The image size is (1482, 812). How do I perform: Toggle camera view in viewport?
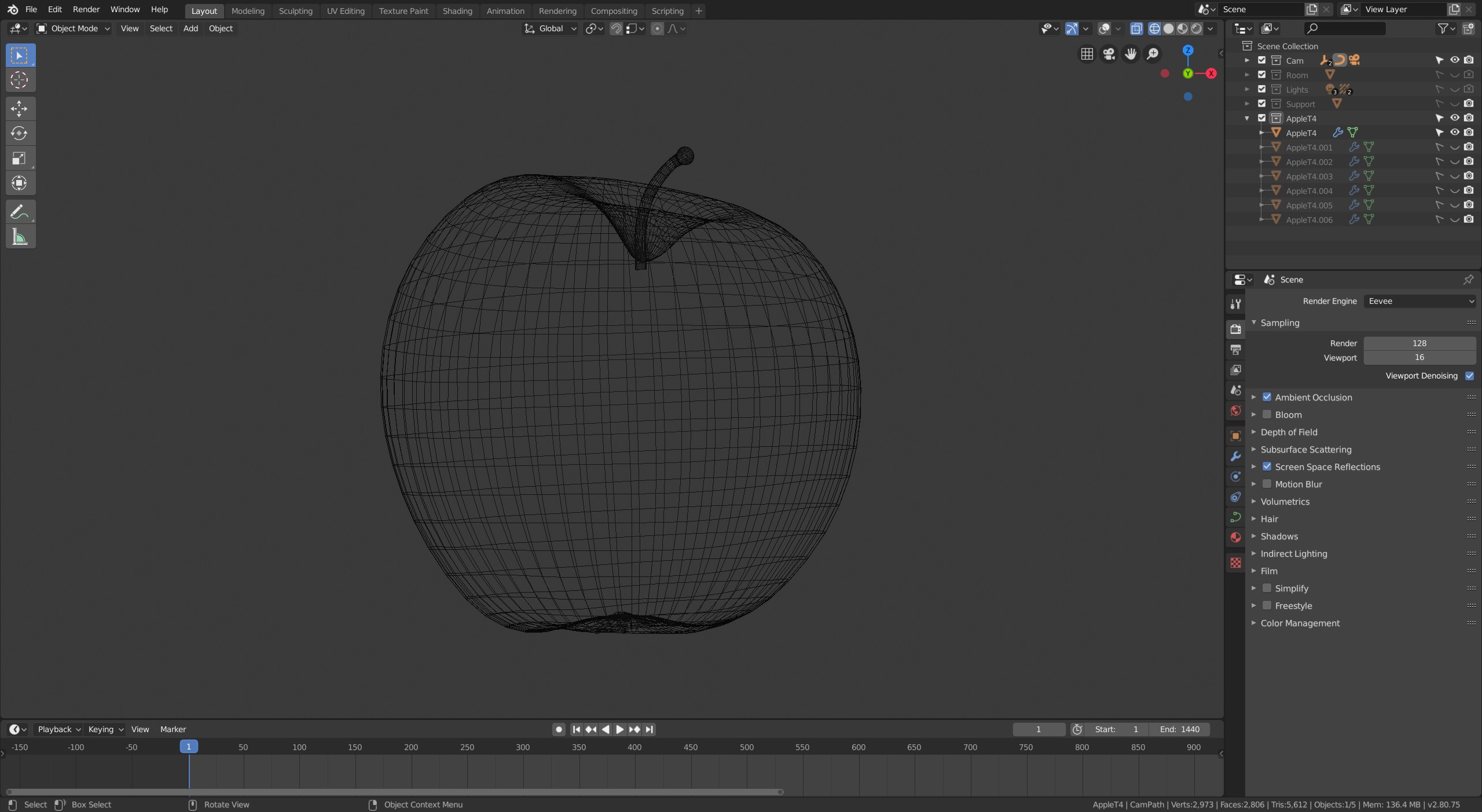click(1109, 54)
